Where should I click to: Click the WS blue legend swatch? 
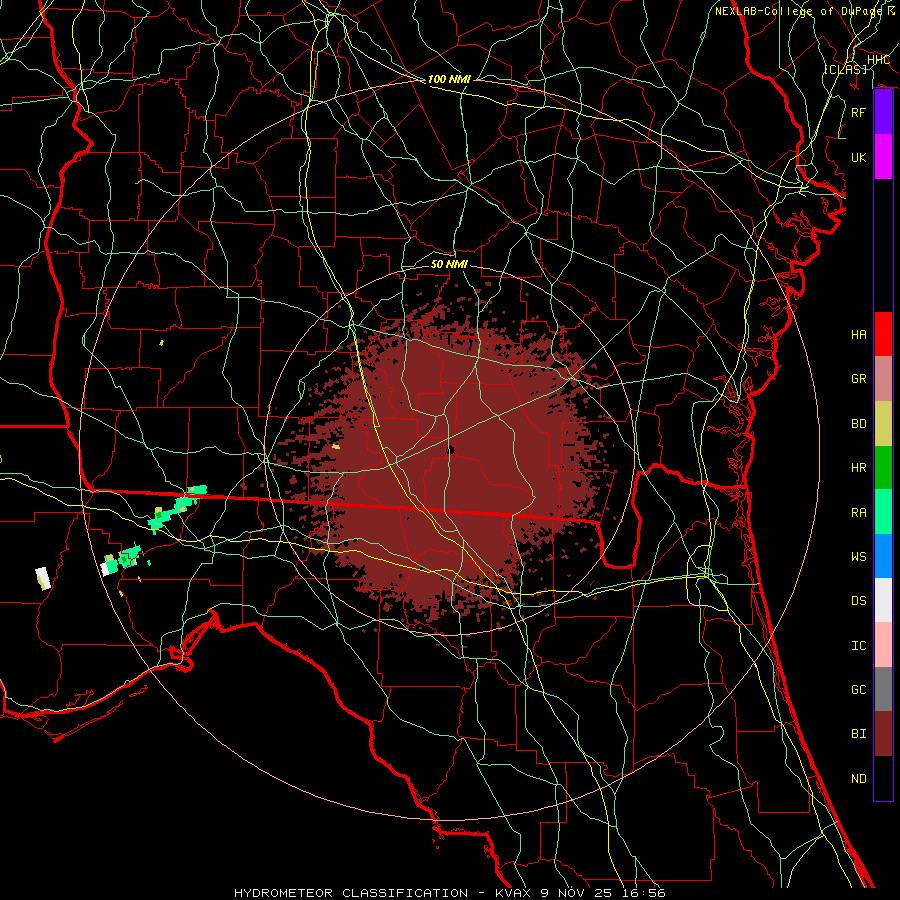click(x=883, y=556)
